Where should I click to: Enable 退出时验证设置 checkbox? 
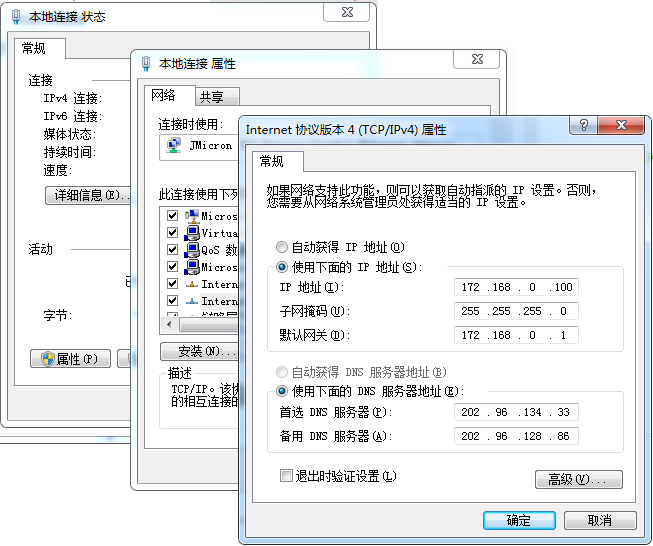click(287, 476)
